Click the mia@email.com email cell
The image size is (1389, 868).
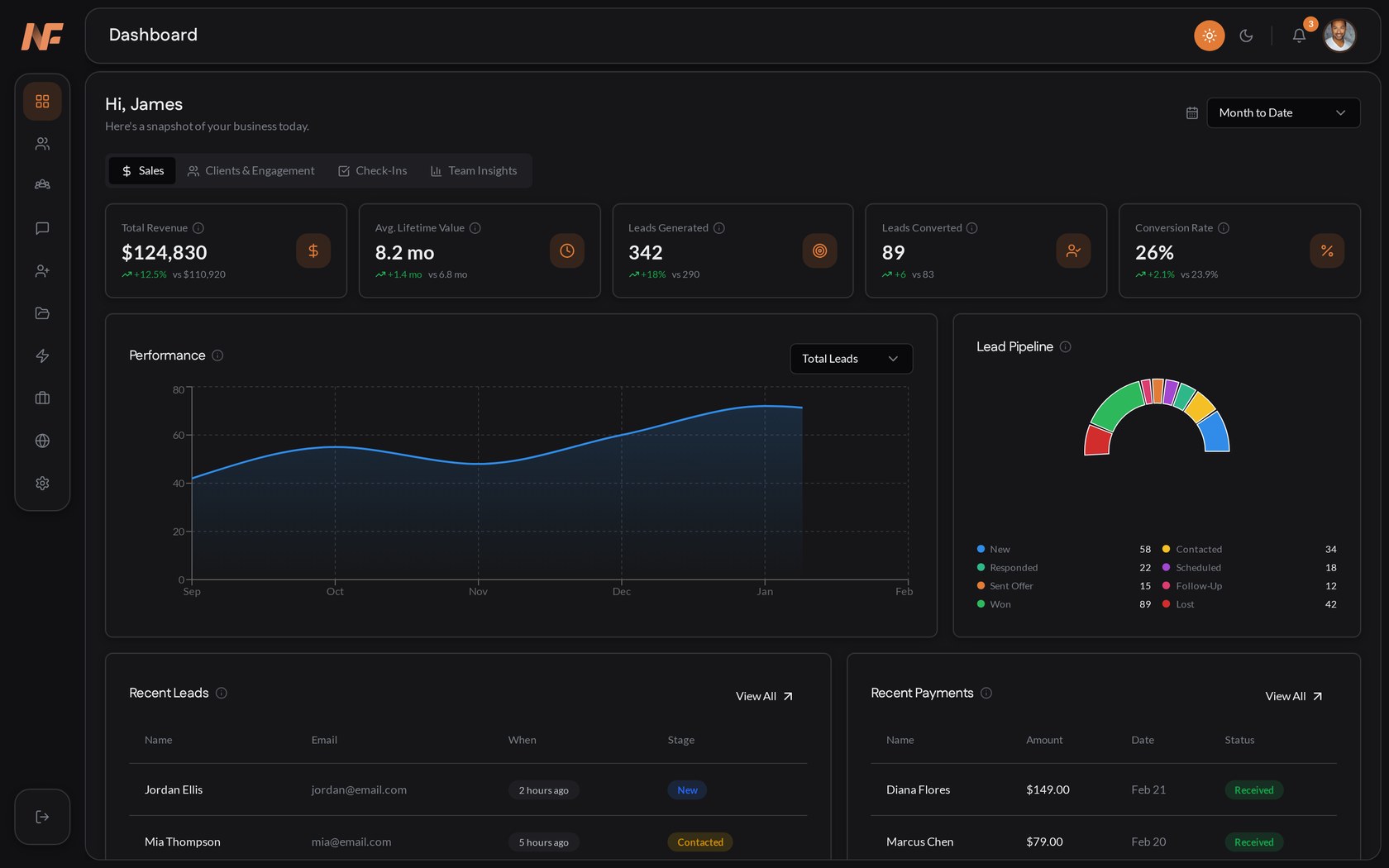[x=351, y=842]
